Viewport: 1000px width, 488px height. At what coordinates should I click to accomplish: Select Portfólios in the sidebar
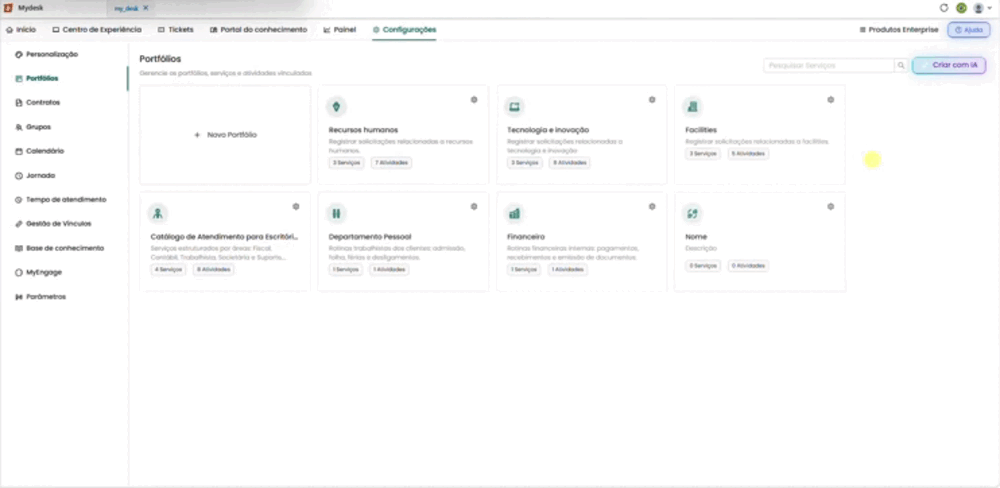(36, 78)
